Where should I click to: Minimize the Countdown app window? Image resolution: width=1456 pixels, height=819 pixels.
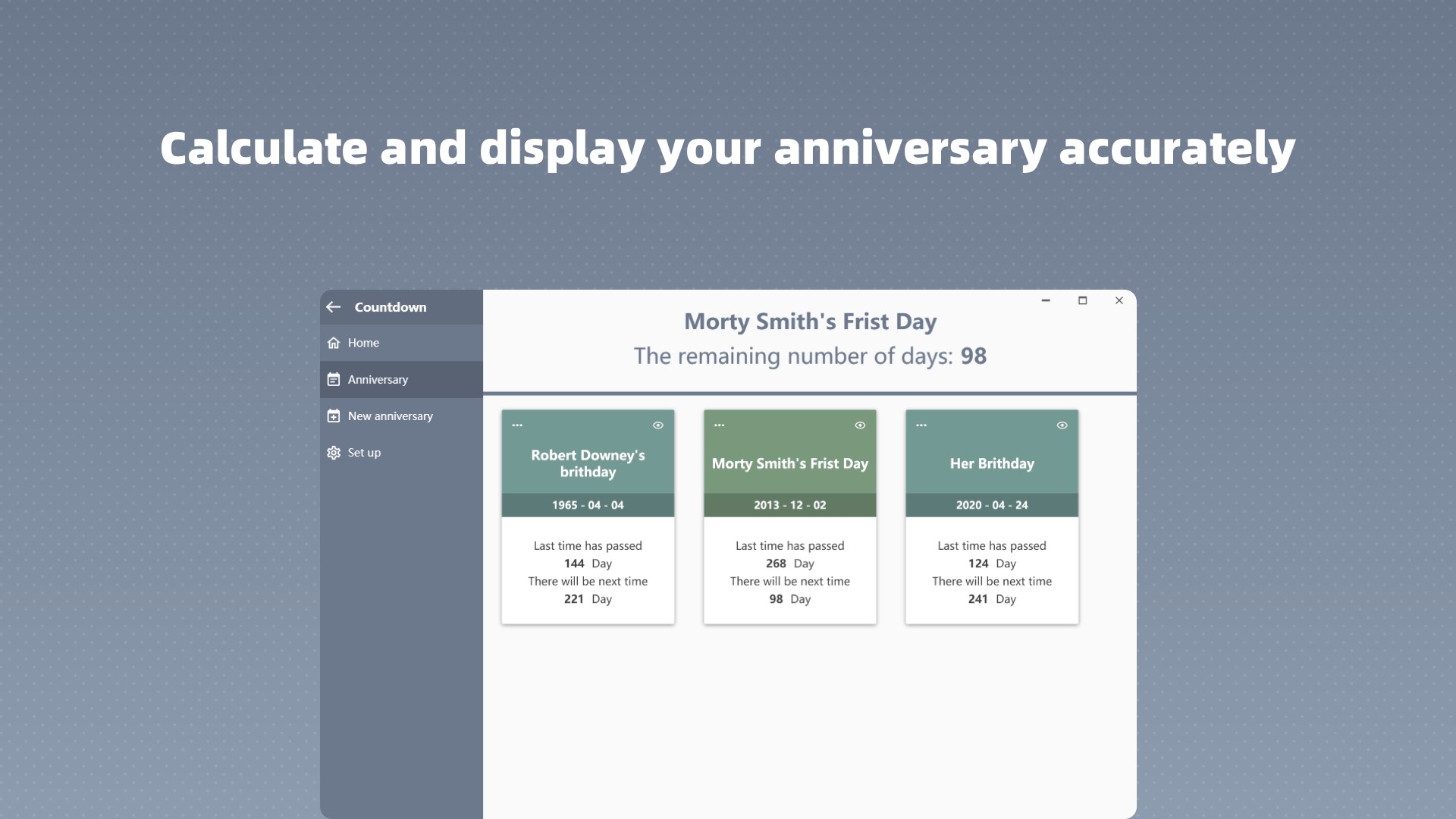click(x=1046, y=300)
